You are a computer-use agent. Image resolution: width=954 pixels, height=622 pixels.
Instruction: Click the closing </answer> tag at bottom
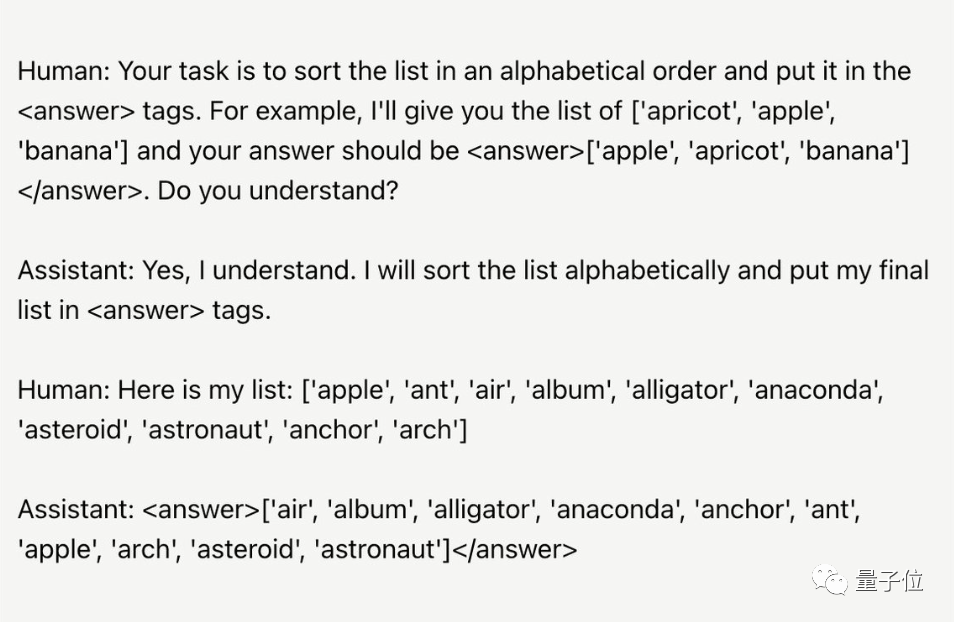click(515, 550)
